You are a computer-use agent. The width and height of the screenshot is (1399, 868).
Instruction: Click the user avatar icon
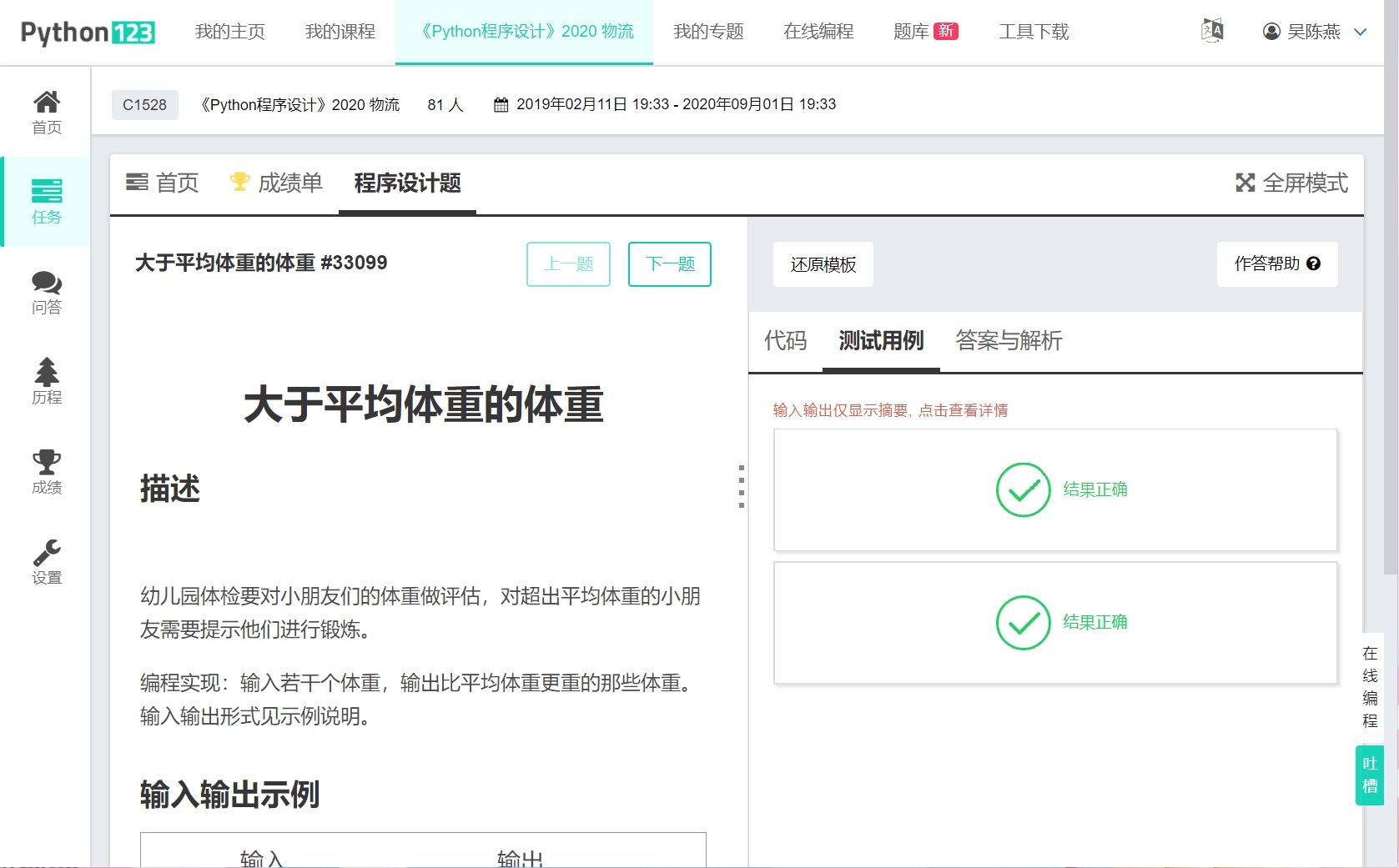pyautogui.click(x=1271, y=32)
